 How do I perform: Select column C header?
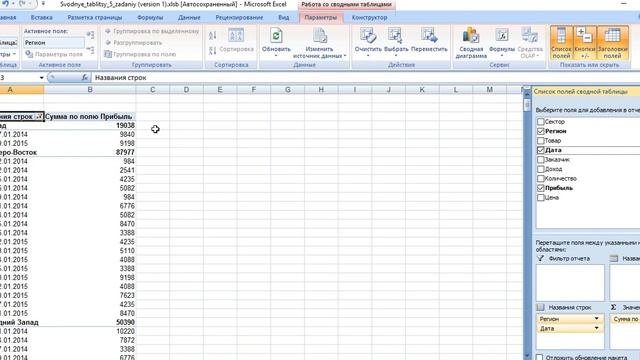point(153,90)
